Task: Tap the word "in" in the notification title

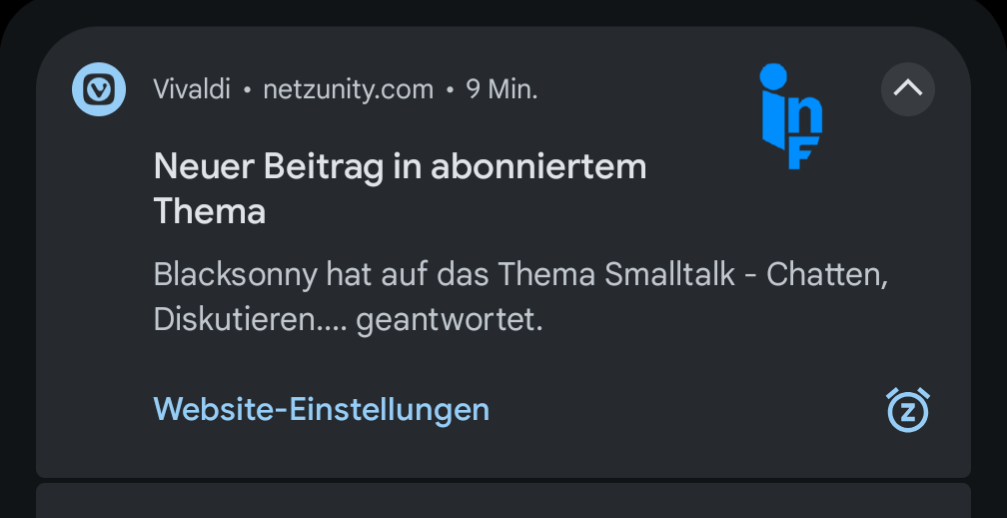Action: [406, 167]
